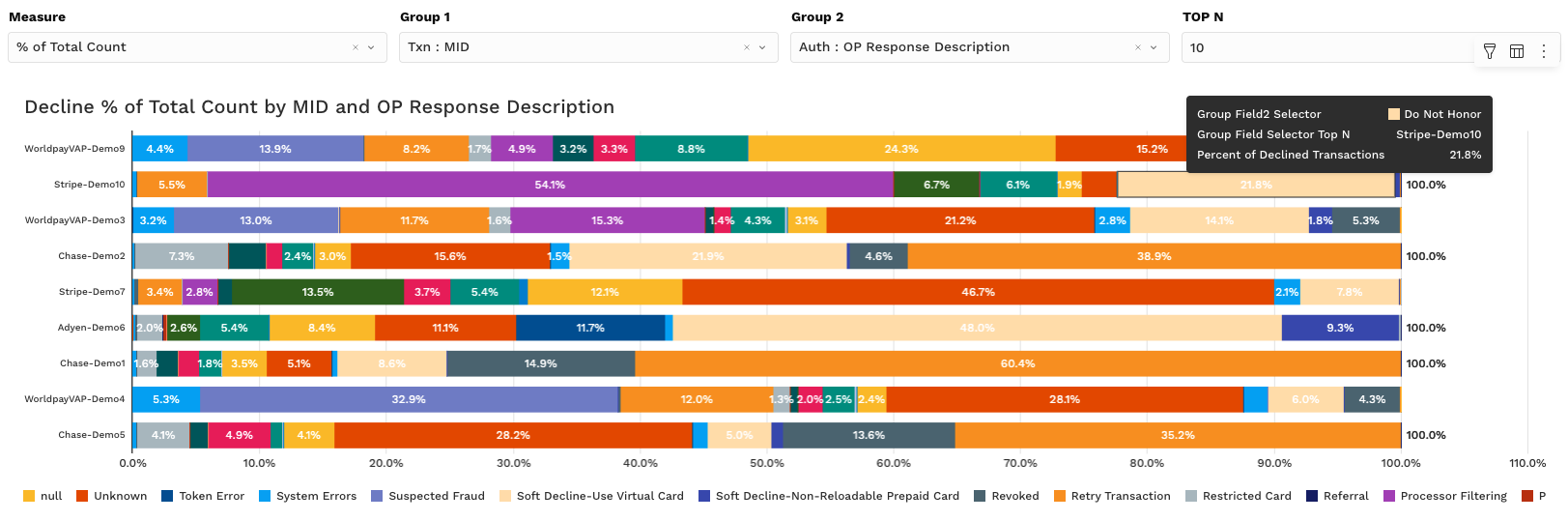Image resolution: width=1568 pixels, height=521 pixels.
Task: Click the Adyen-Demo6 axis label
Action: tap(91, 328)
